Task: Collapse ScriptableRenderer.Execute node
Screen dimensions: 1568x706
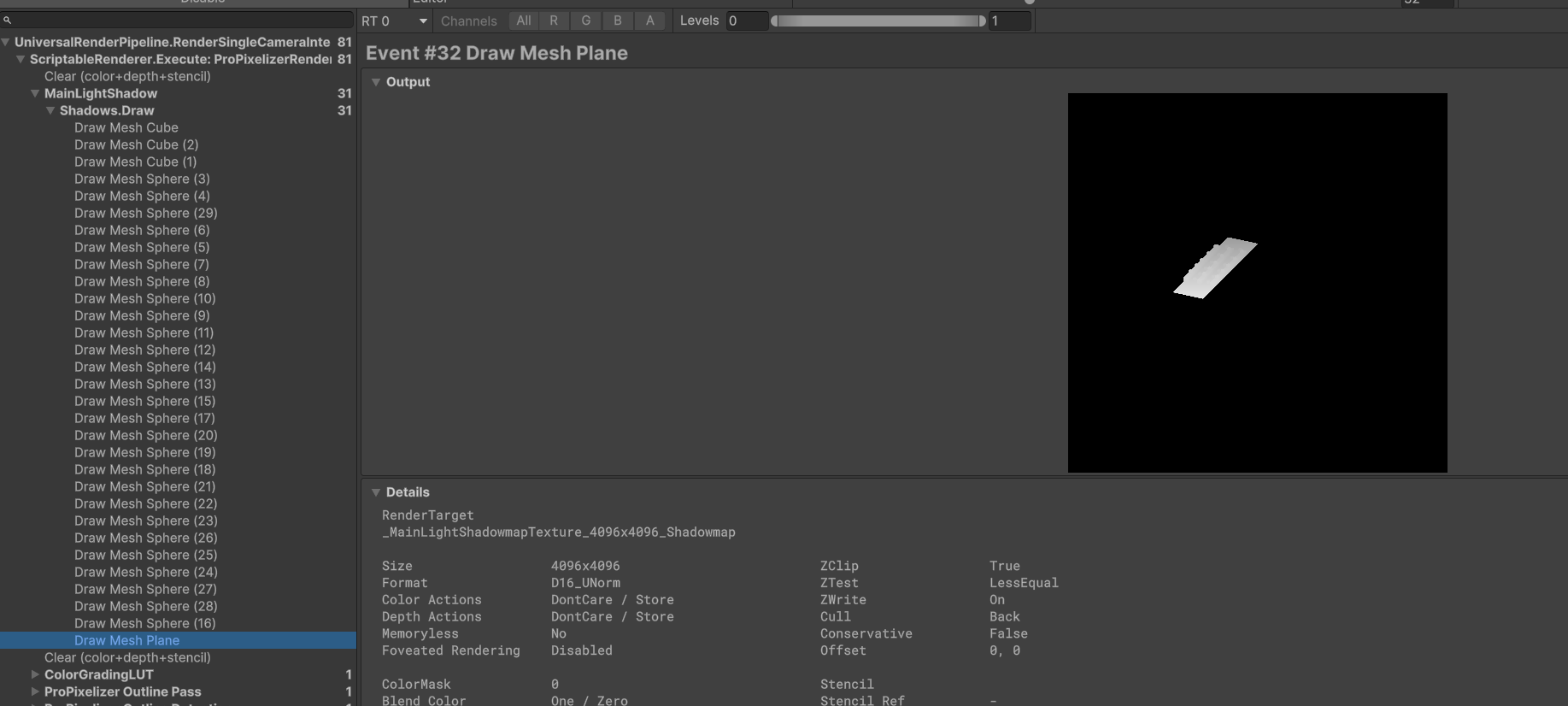Action: pos(21,59)
